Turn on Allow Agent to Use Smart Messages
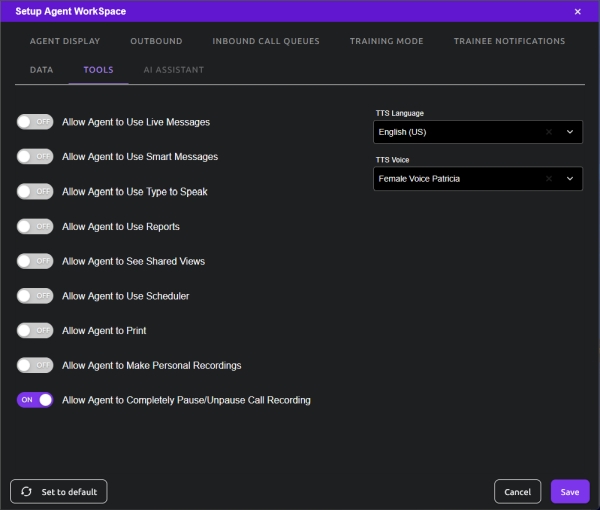Viewport: 600px width, 510px height. 35,156
